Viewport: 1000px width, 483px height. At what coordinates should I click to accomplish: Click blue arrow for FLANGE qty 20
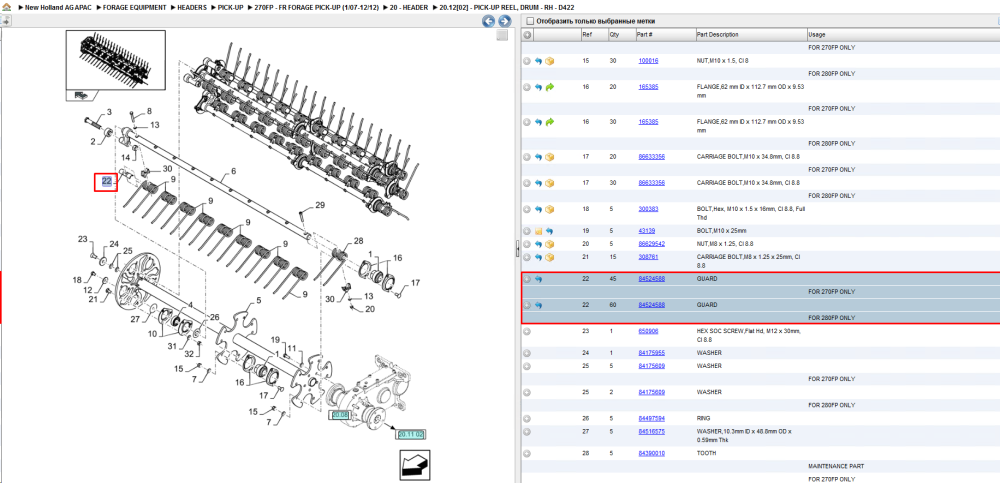point(538,87)
